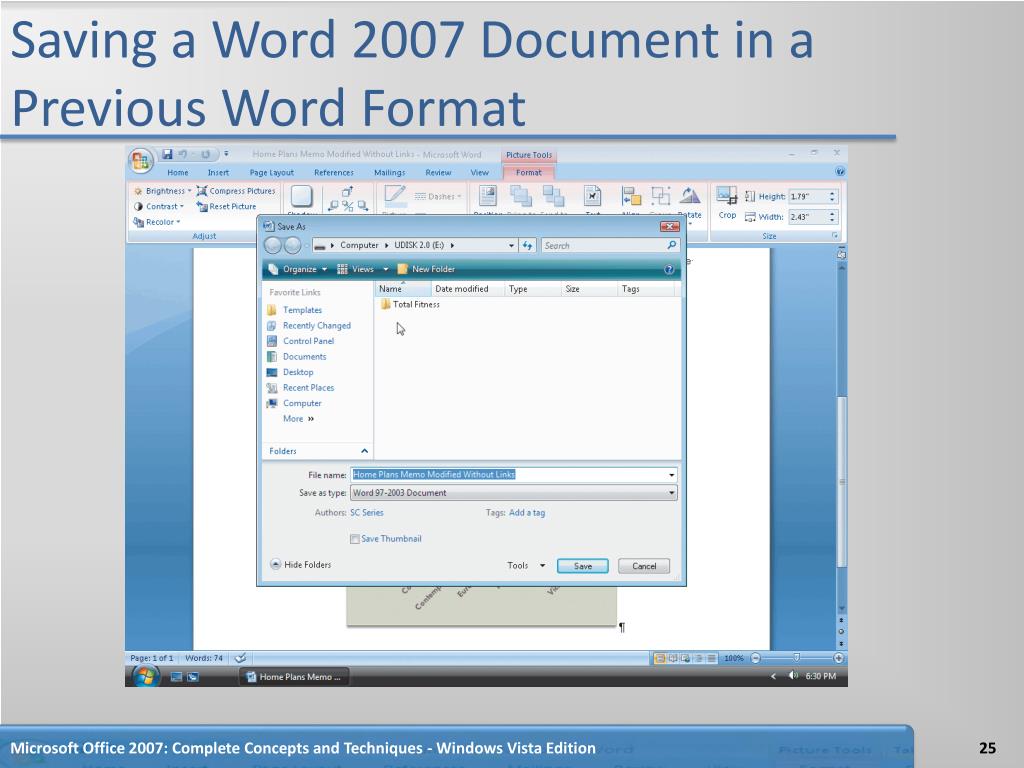Click the File name input field
Image resolution: width=1024 pixels, height=768 pixels.
[x=513, y=475]
